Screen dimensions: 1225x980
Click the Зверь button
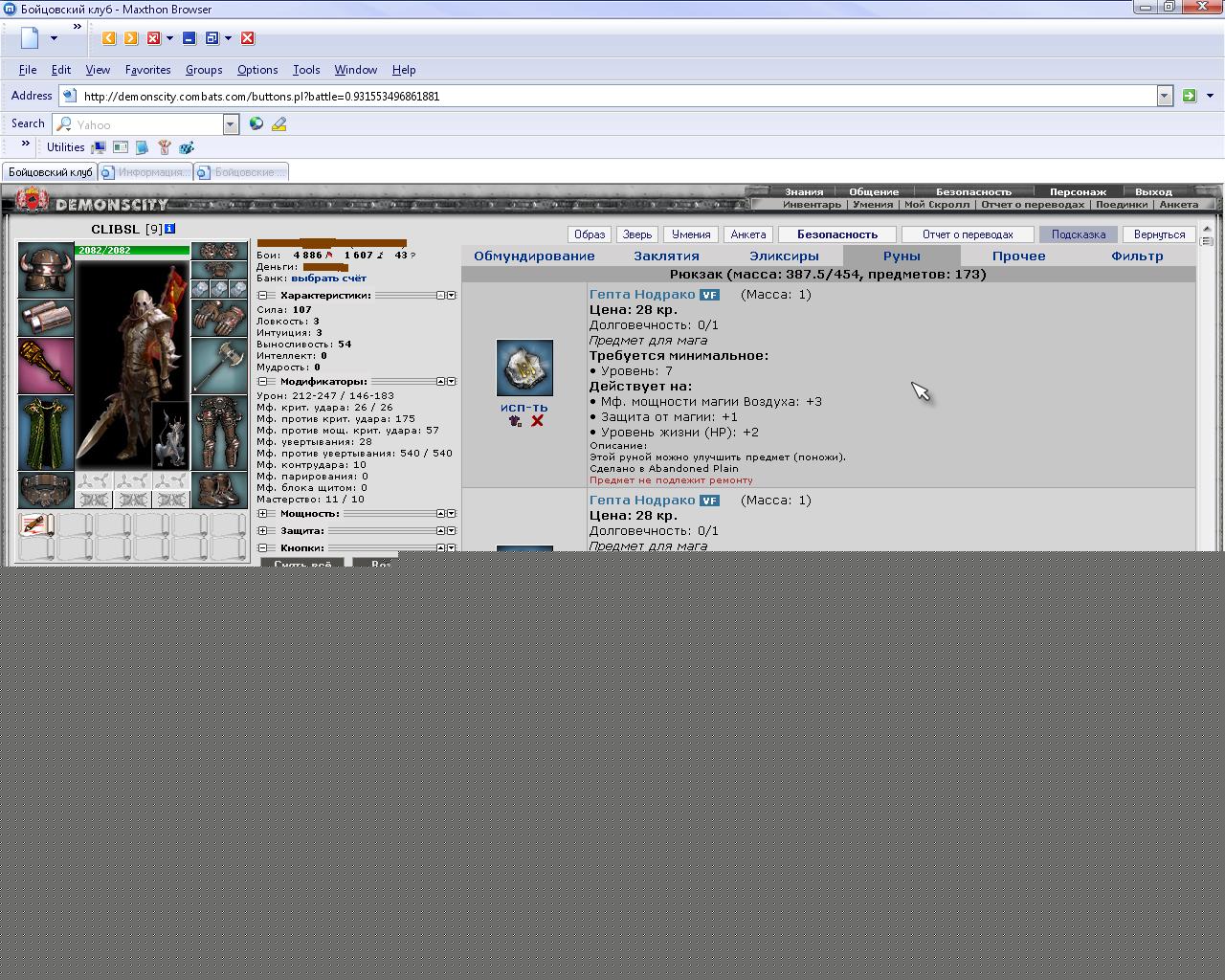coord(637,234)
